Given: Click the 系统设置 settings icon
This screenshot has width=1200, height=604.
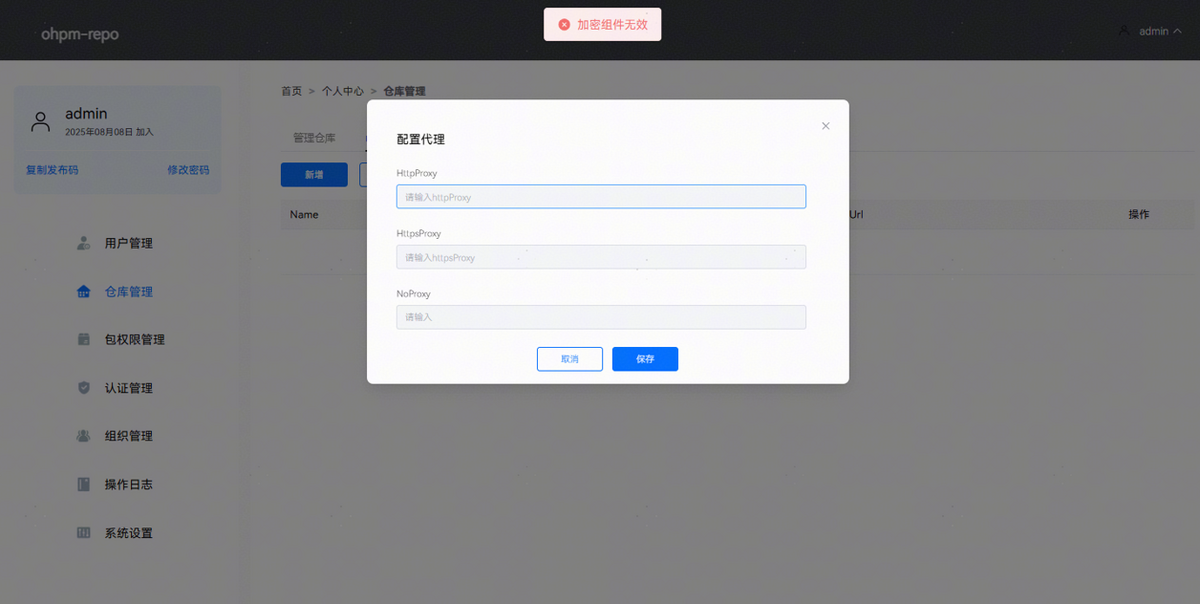Looking at the screenshot, I should coord(84,533).
